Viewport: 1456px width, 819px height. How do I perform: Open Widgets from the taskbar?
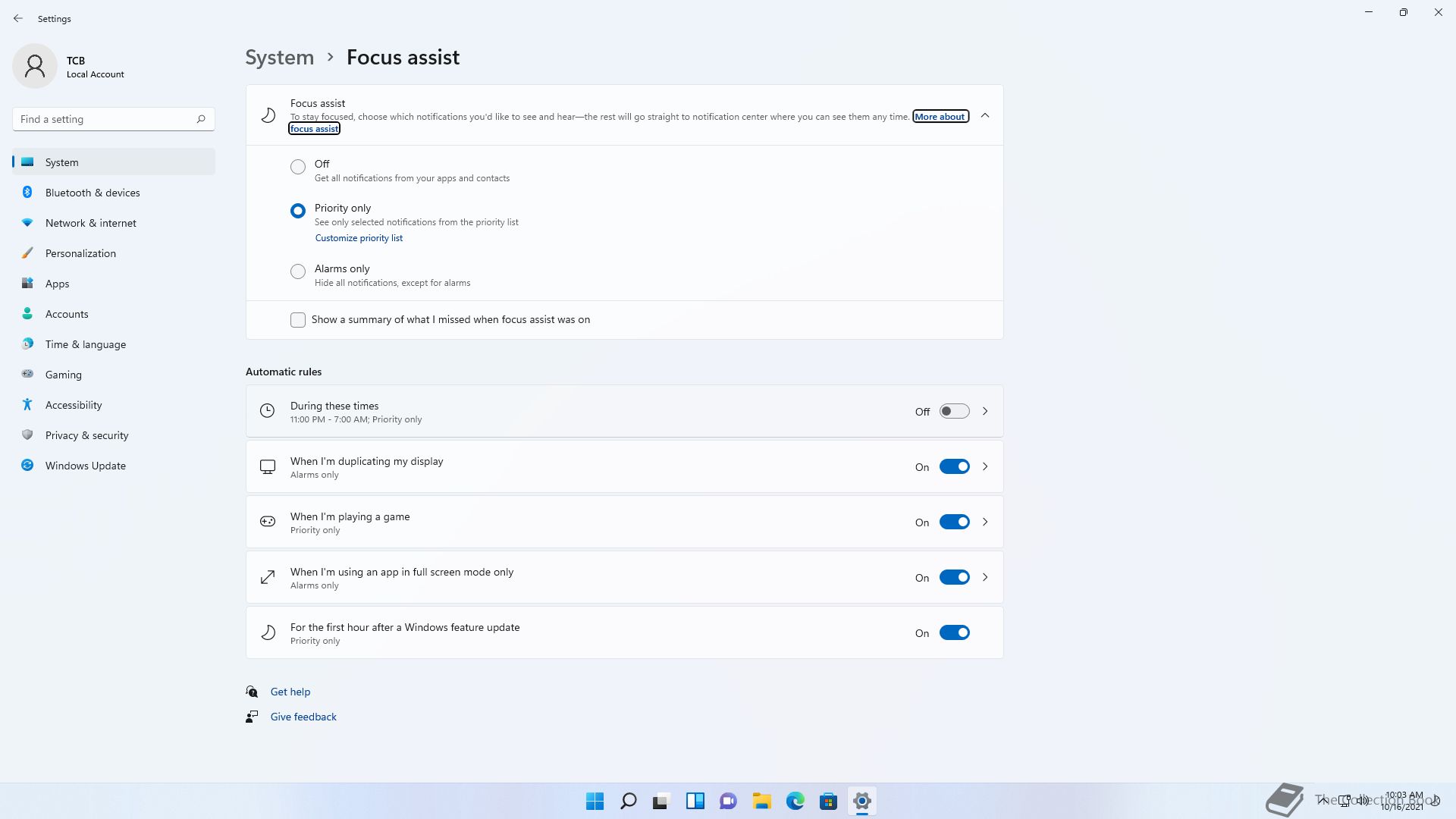[695, 801]
